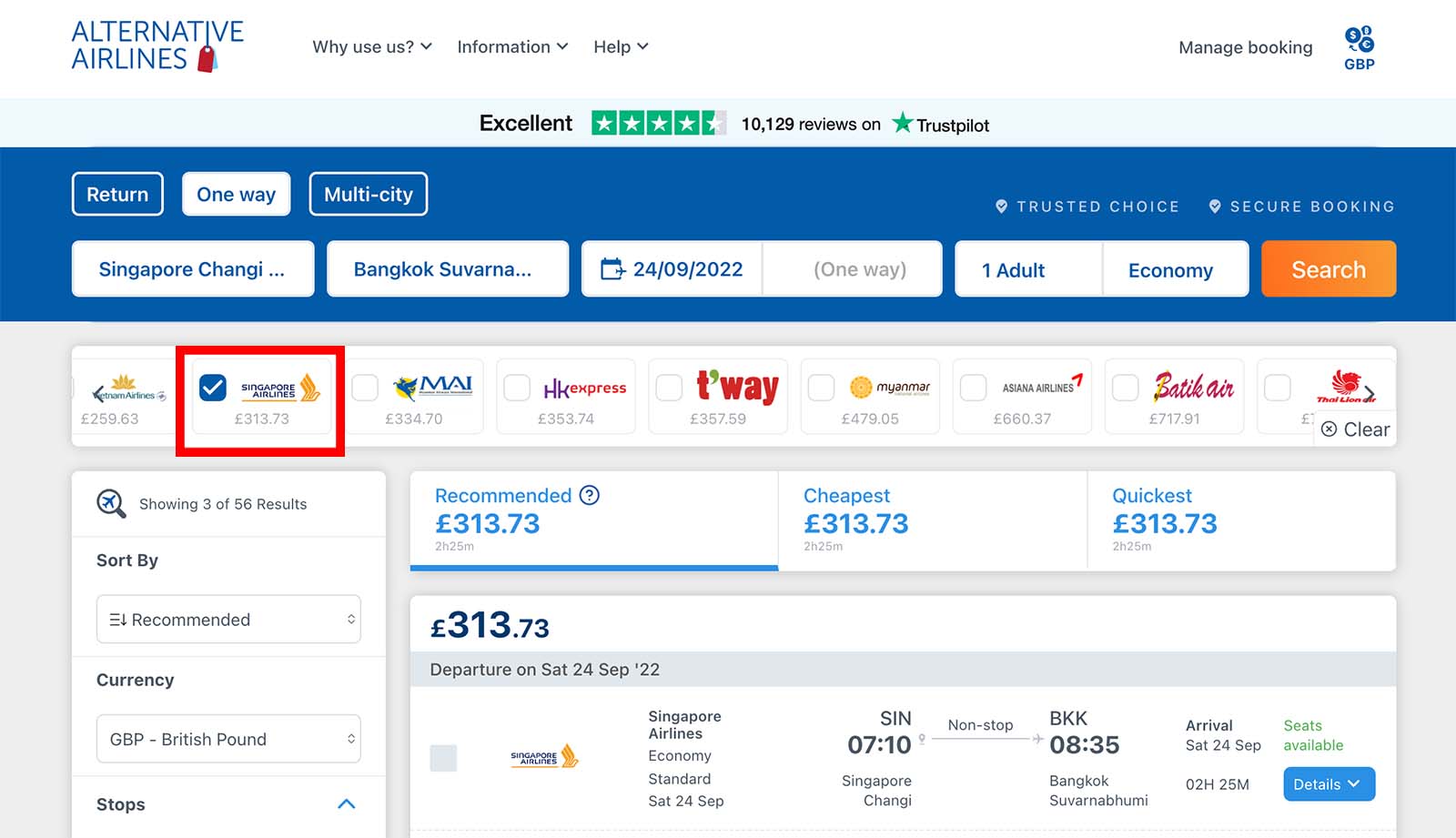Click the MAI airline logo
Image resolution: width=1456 pixels, height=838 pixels.
(x=432, y=387)
